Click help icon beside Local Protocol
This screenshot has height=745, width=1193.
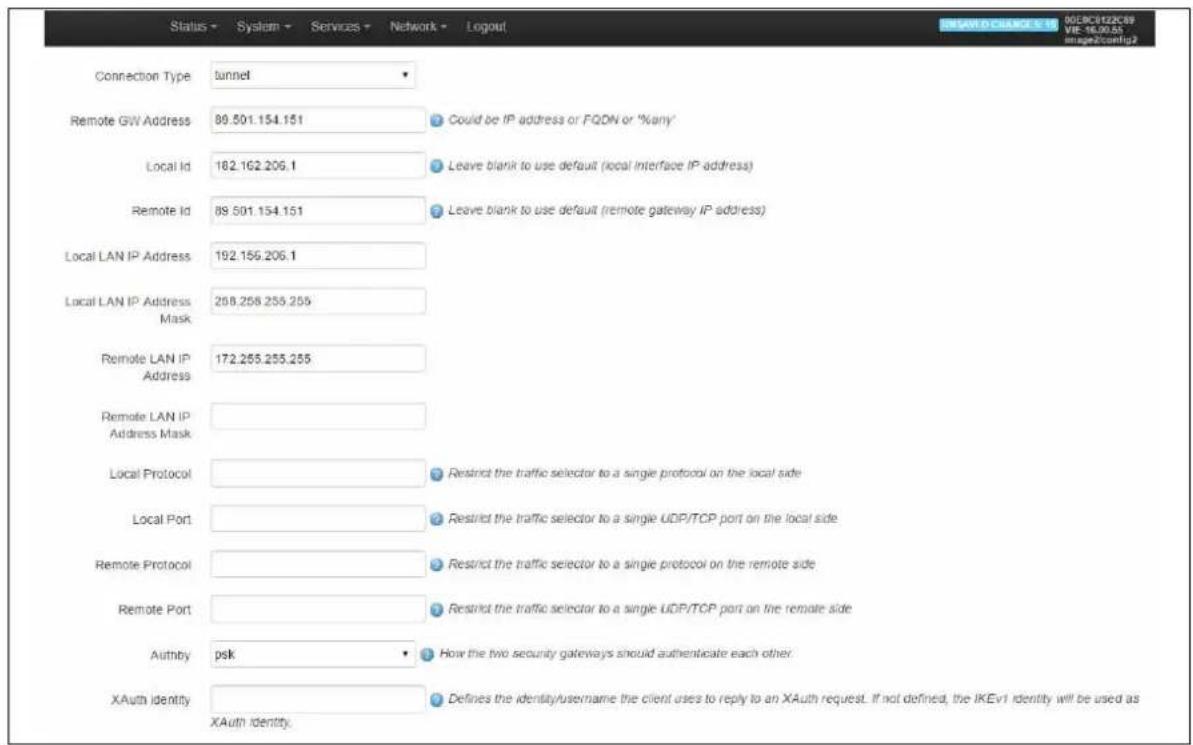[x=437, y=474]
